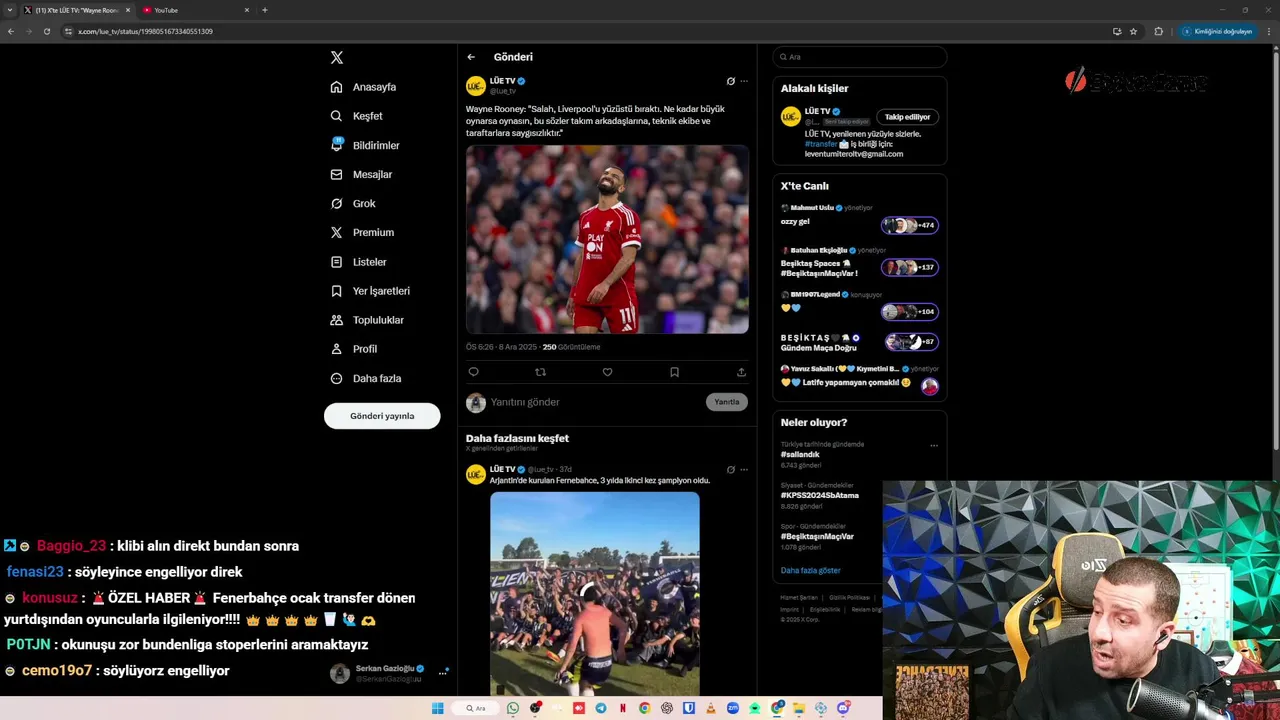Viewport: 1280px width, 720px height.
Task: Click reply icon under Salah post
Action: click(474, 372)
